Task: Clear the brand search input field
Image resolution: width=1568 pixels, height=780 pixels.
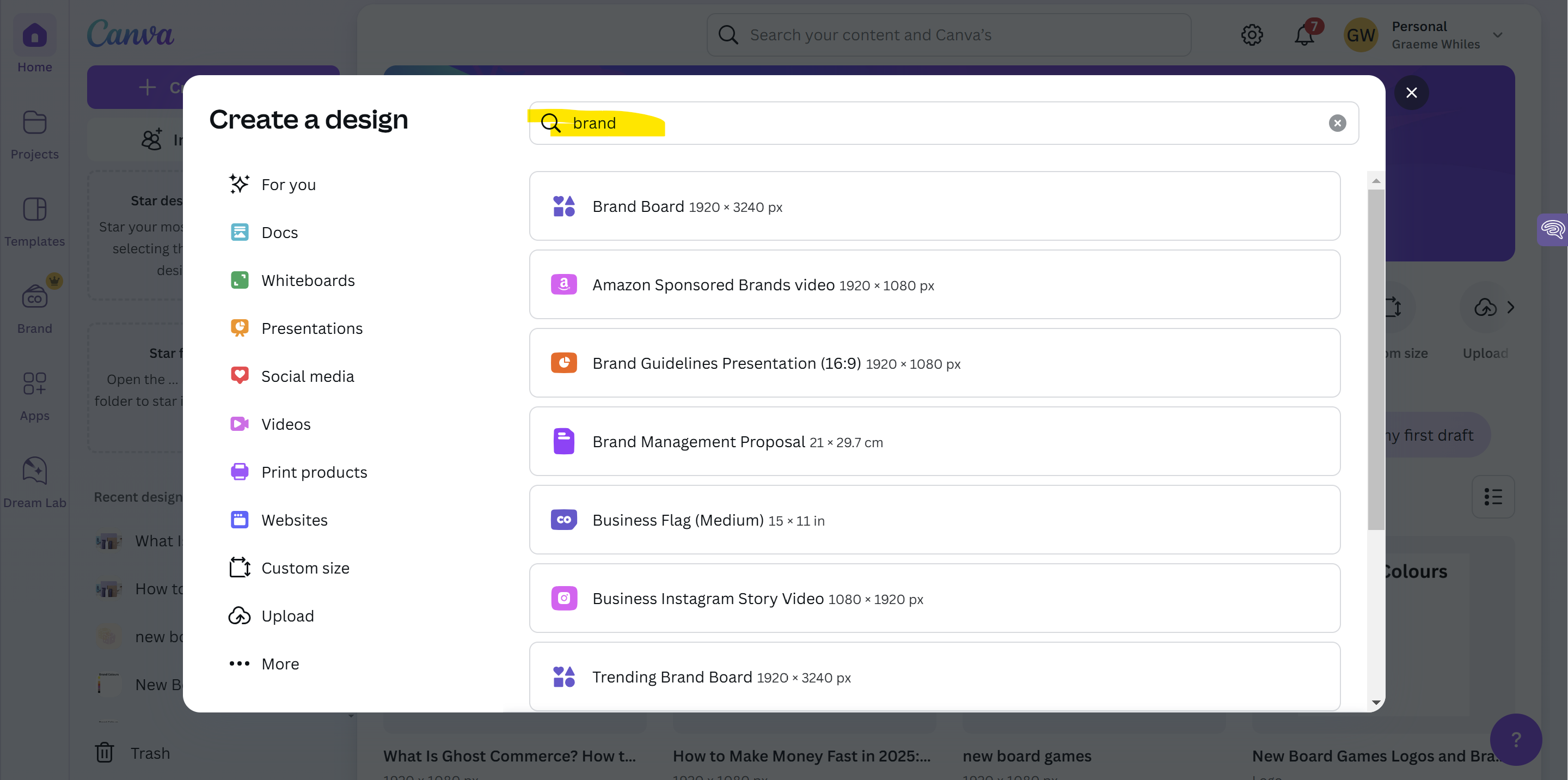Action: click(1337, 122)
